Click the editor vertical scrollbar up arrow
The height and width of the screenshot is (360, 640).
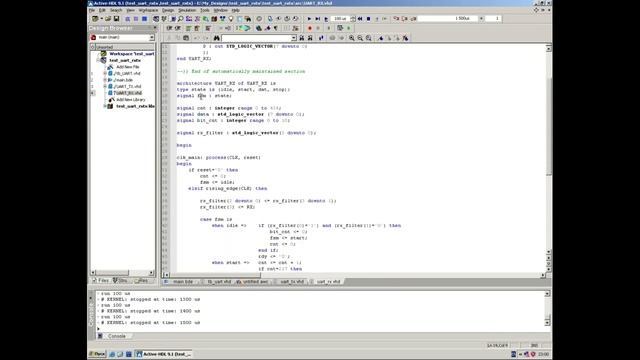548,49
